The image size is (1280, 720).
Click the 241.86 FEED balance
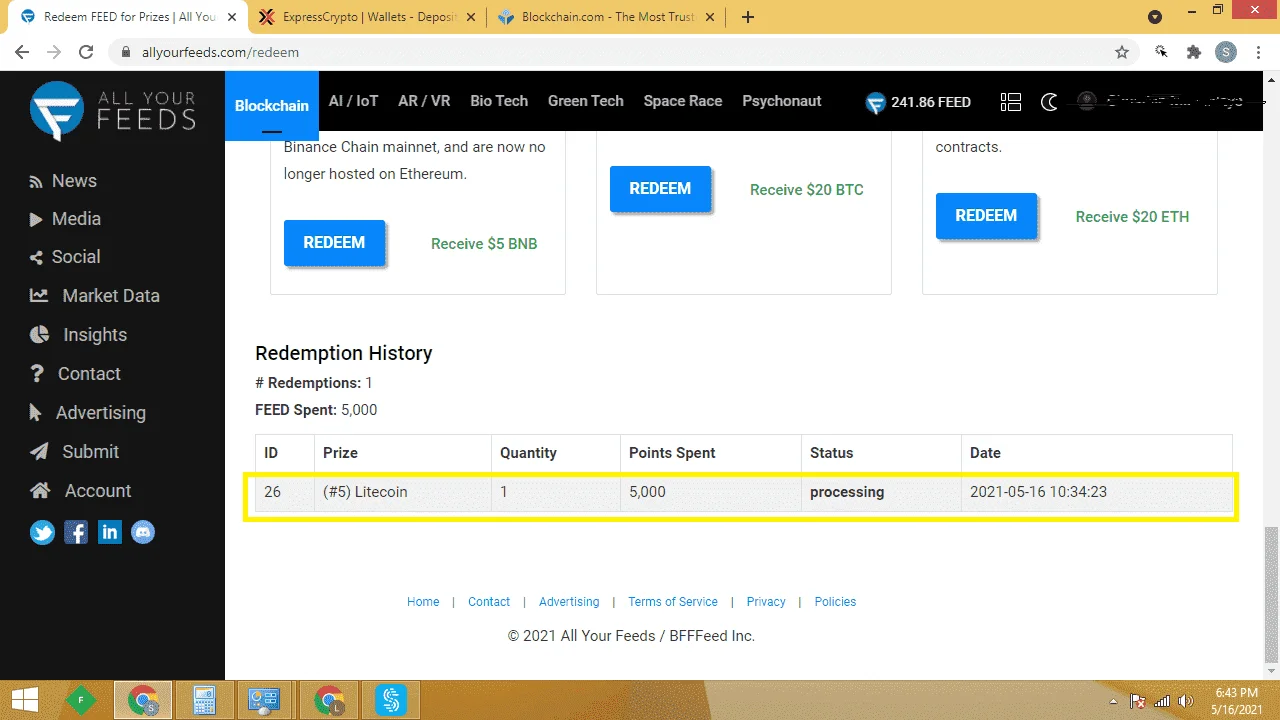point(918,102)
